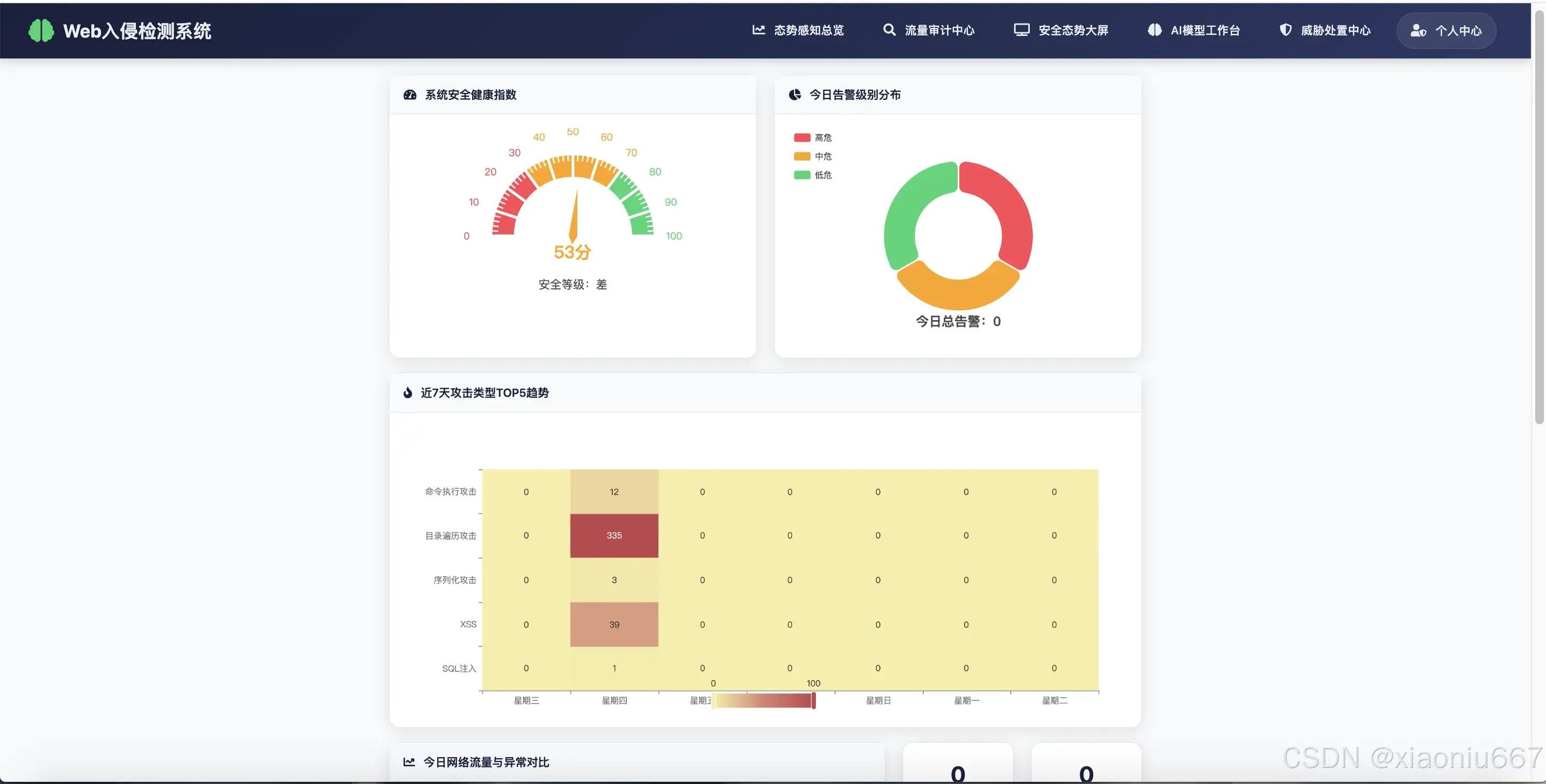
Task: Click the flame icon beside 近7天攻击类型TOP5趋势
Action: tap(408, 393)
